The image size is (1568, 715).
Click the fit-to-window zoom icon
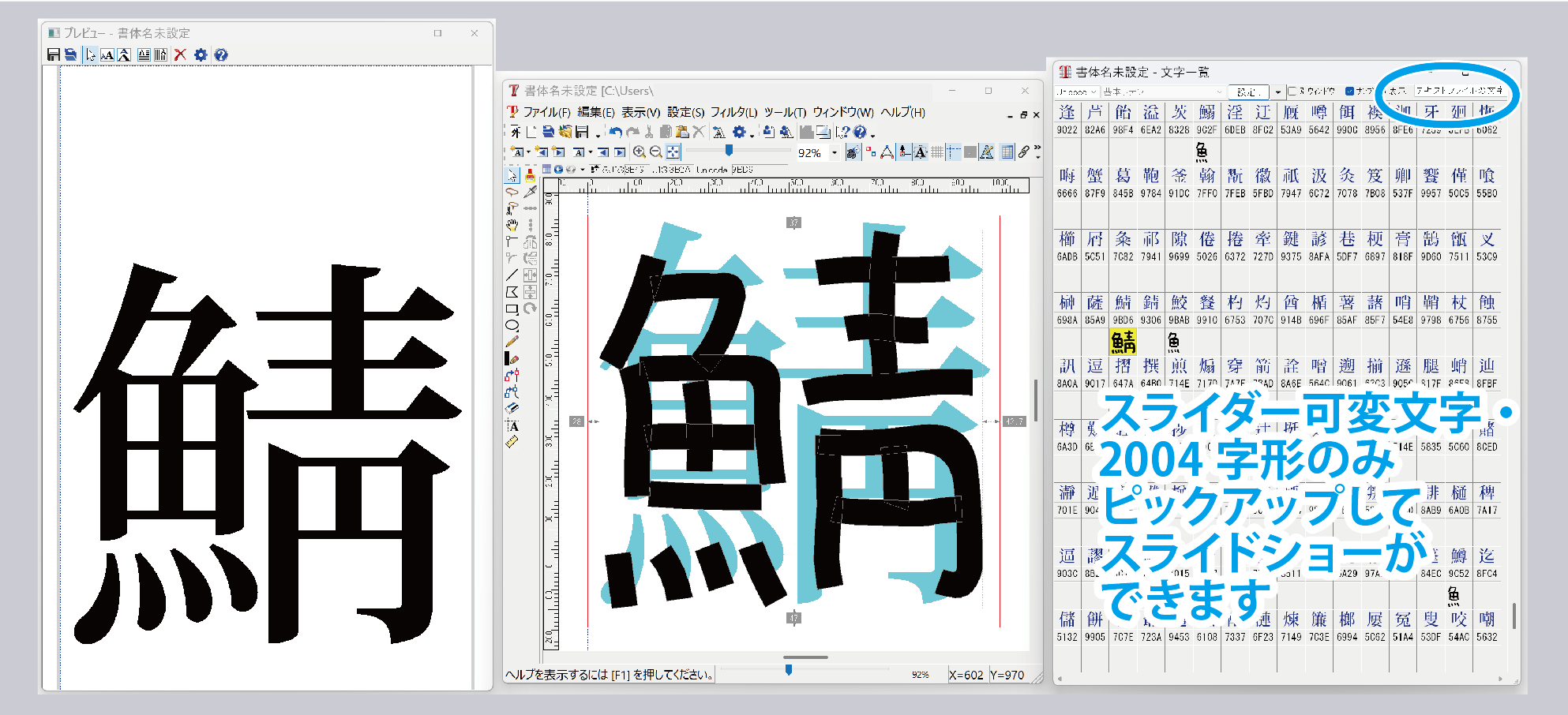673,152
